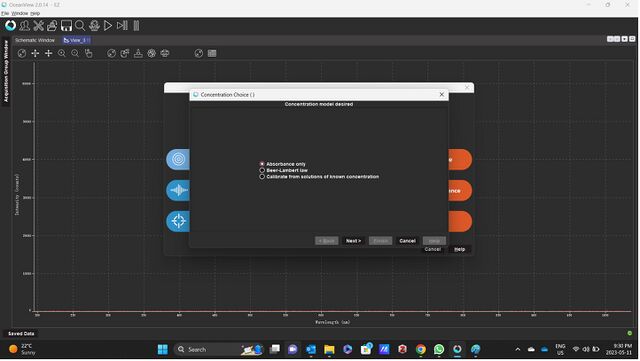Open the Window menu

point(20,13)
